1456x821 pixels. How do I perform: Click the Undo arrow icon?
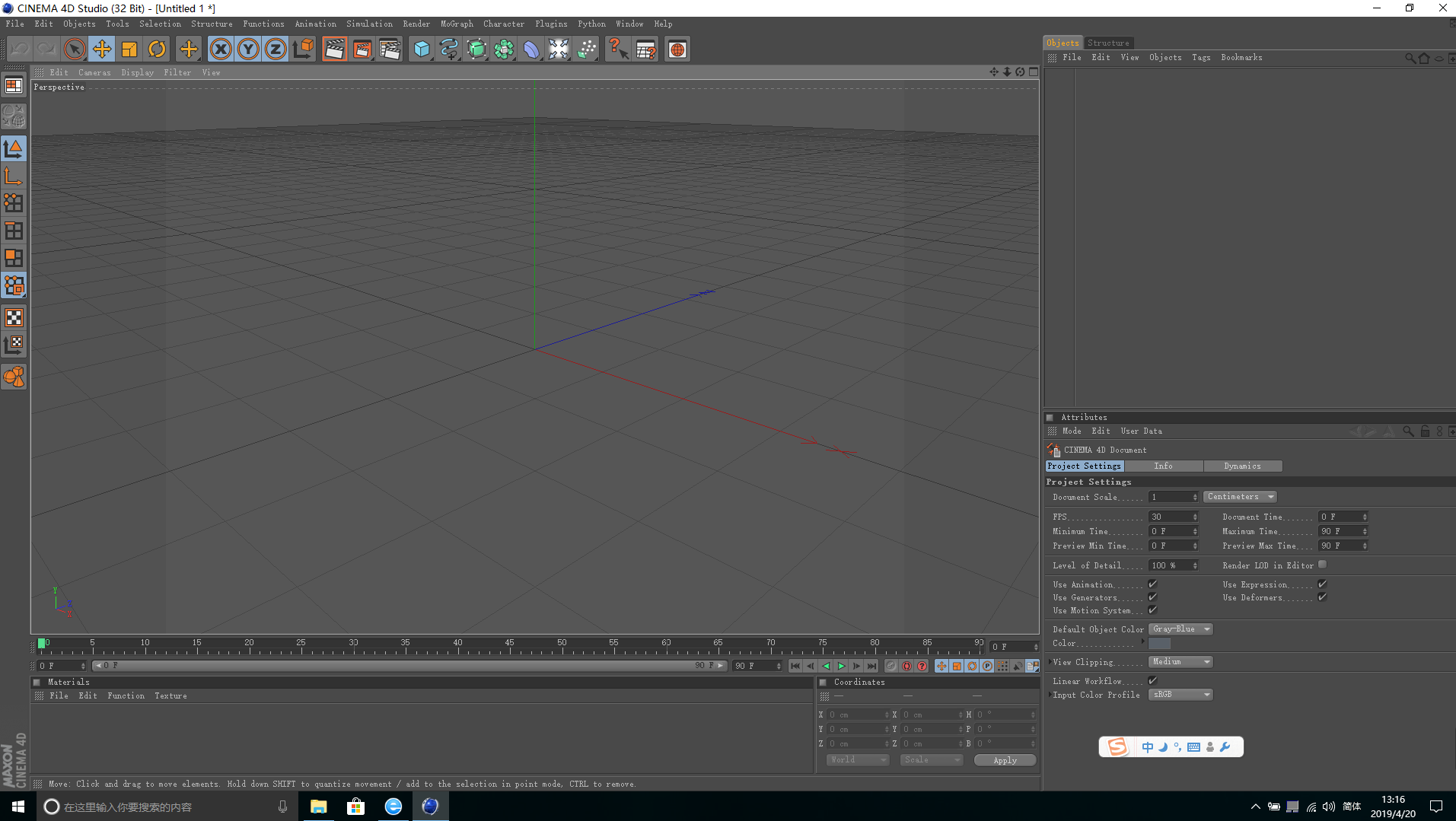tap(20, 49)
